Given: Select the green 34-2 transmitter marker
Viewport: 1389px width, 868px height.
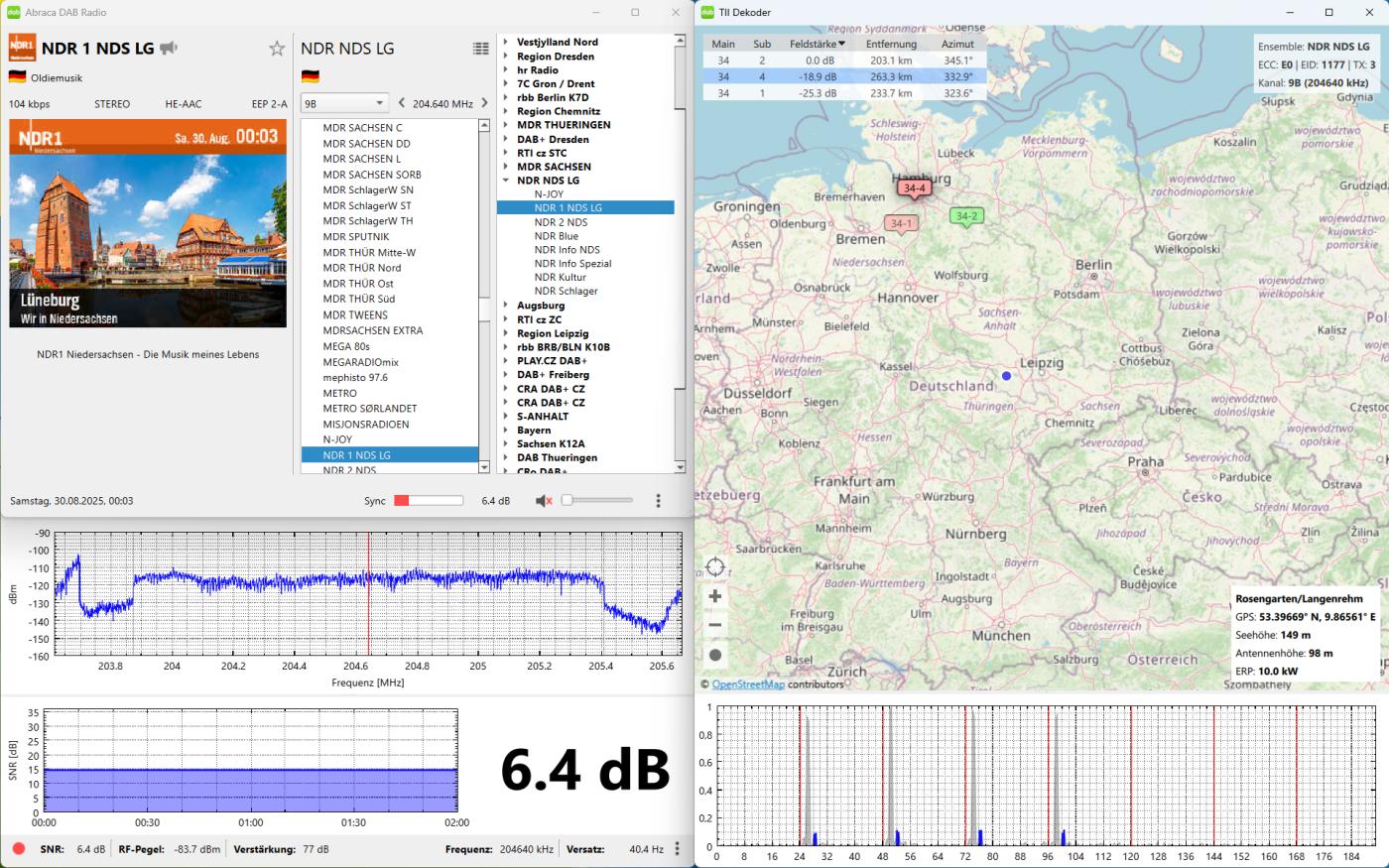Looking at the screenshot, I should pyautogui.click(x=966, y=216).
